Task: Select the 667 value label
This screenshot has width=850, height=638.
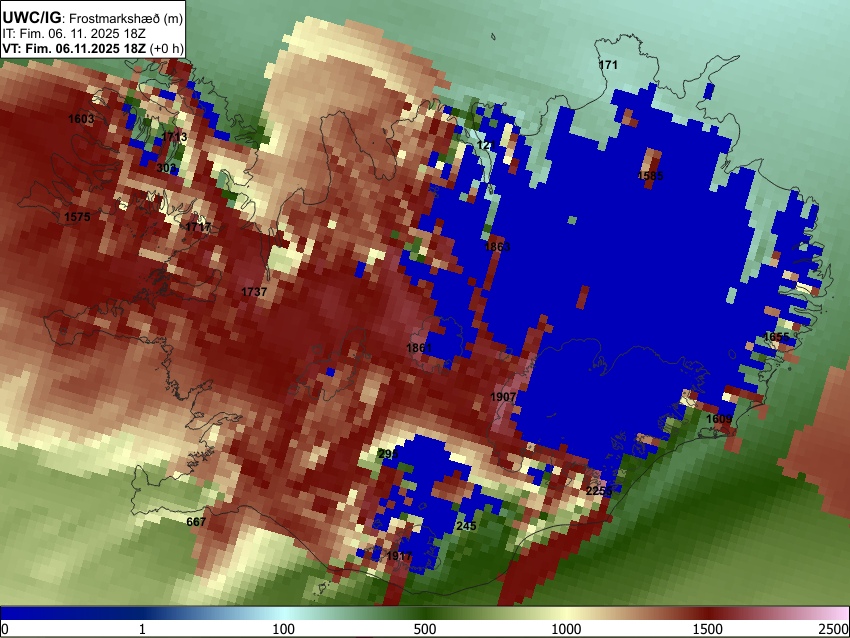Action: 196,521
